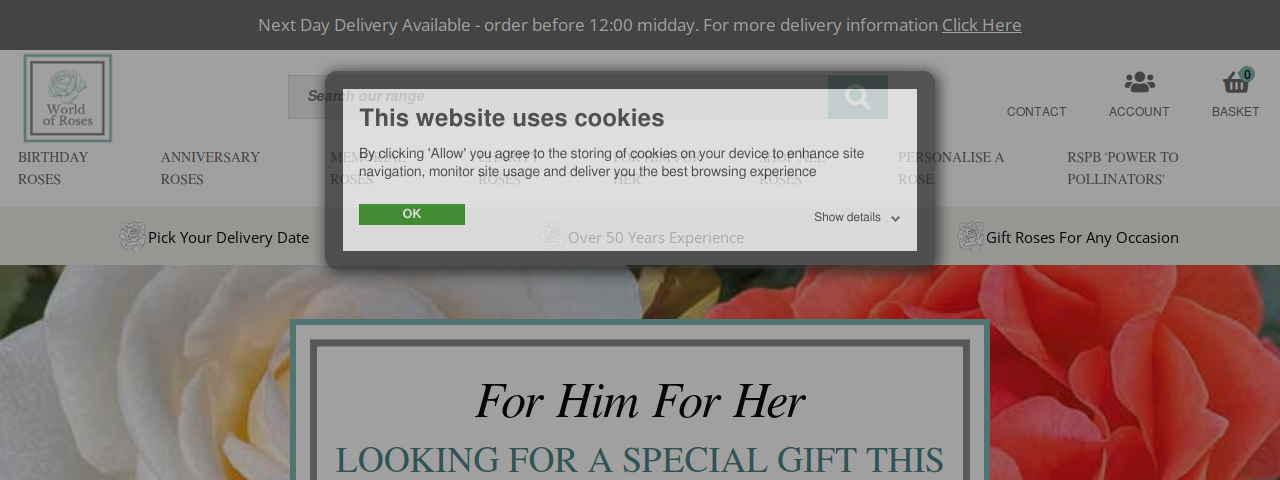Open the Personalise a Rose menu
The height and width of the screenshot is (480, 1280).
951,168
